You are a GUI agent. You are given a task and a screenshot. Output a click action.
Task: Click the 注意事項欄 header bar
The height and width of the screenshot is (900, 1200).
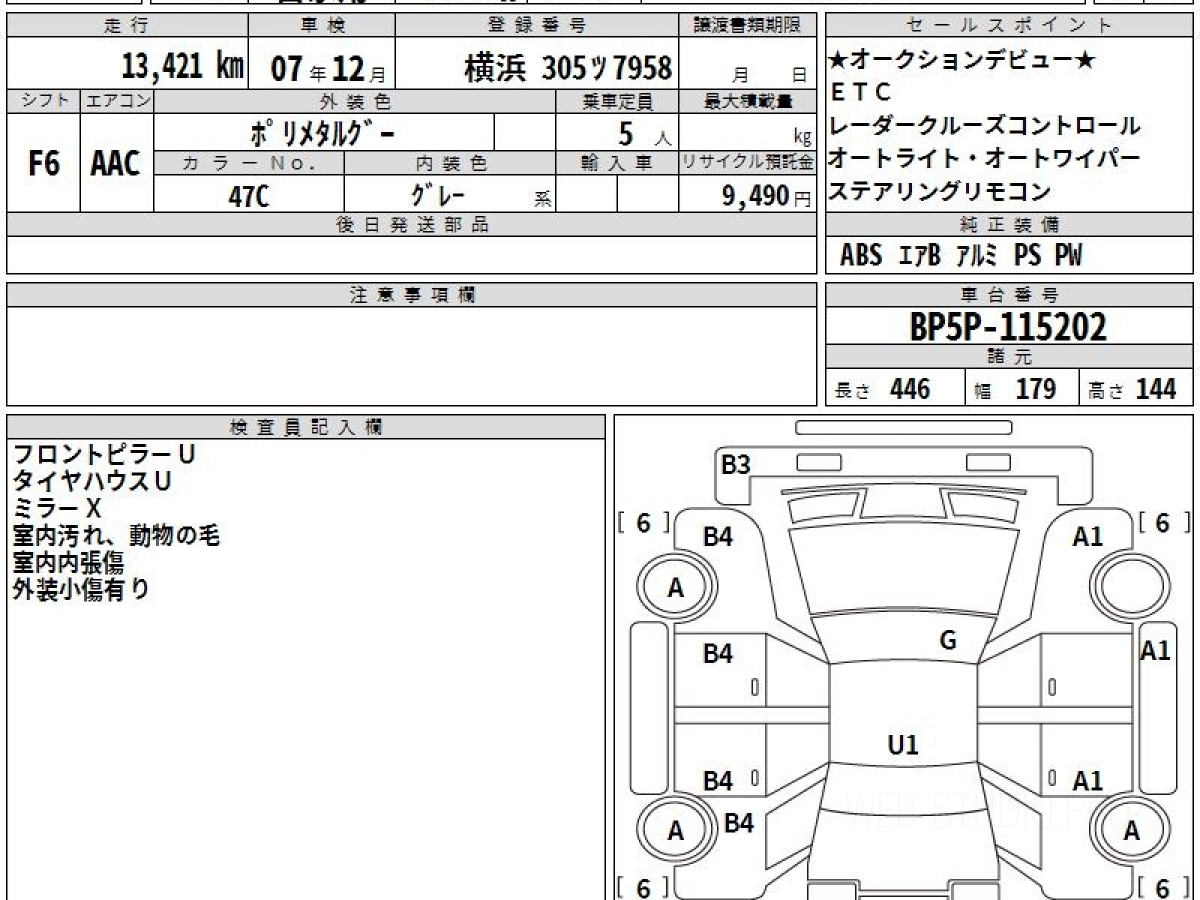pos(412,295)
